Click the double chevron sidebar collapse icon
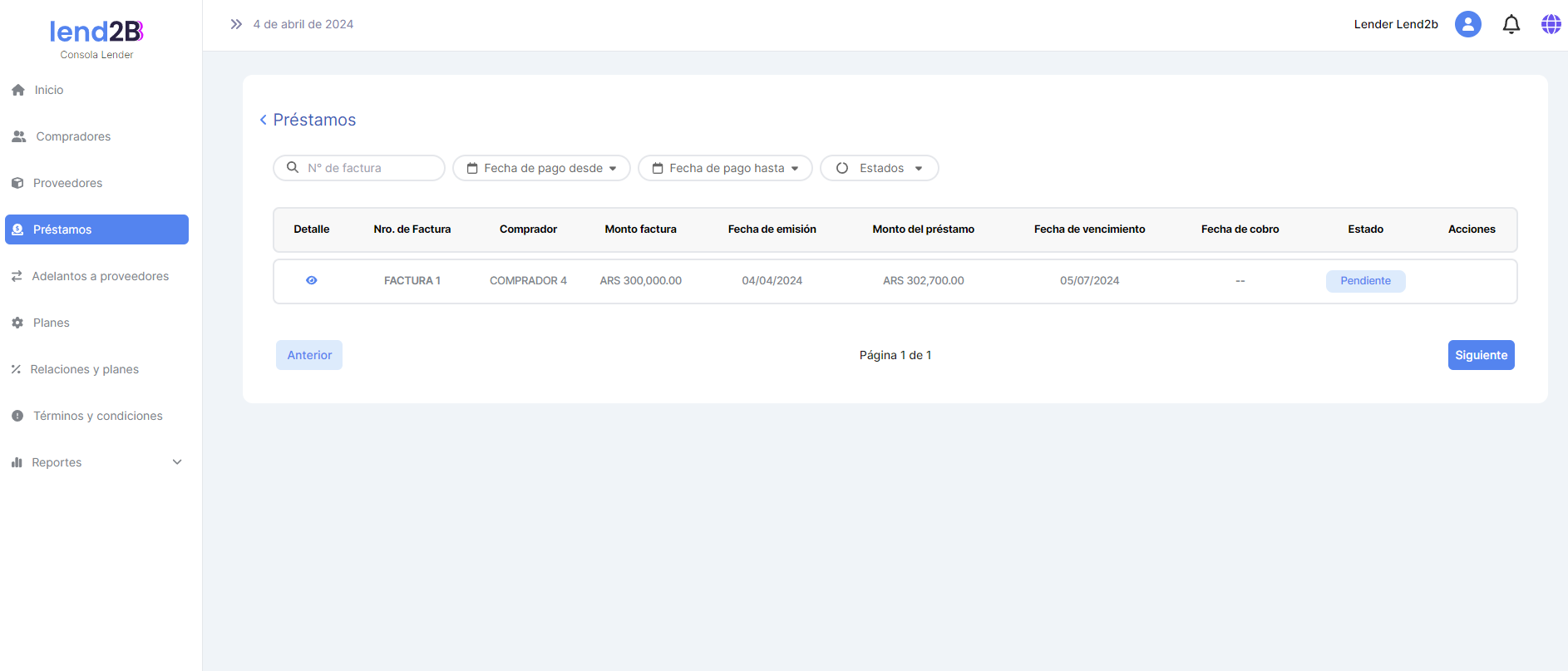Image resolution: width=1568 pixels, height=671 pixels. pyautogui.click(x=236, y=24)
